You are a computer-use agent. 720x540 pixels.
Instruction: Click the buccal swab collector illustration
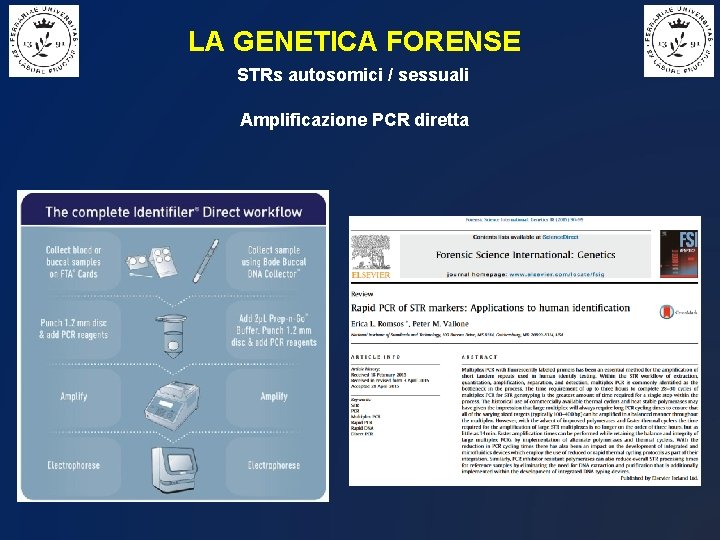click(205, 261)
